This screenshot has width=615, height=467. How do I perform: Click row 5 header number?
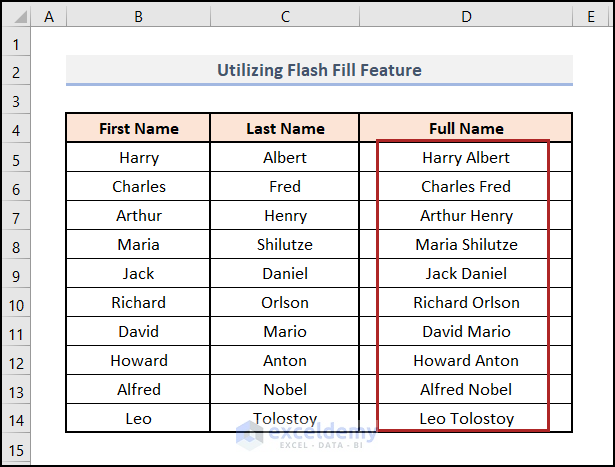coord(17,158)
